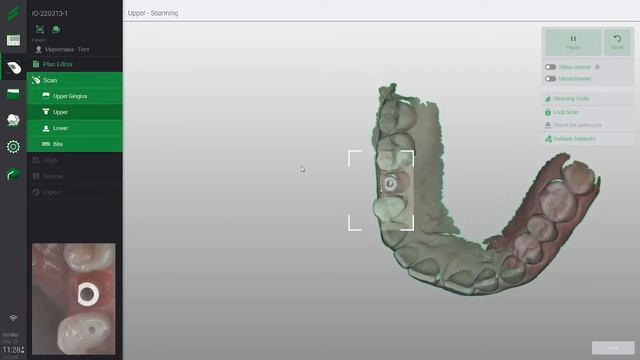The height and width of the screenshot is (360, 640).
Task: Click the Check for undercuts icon
Action: 548,125
